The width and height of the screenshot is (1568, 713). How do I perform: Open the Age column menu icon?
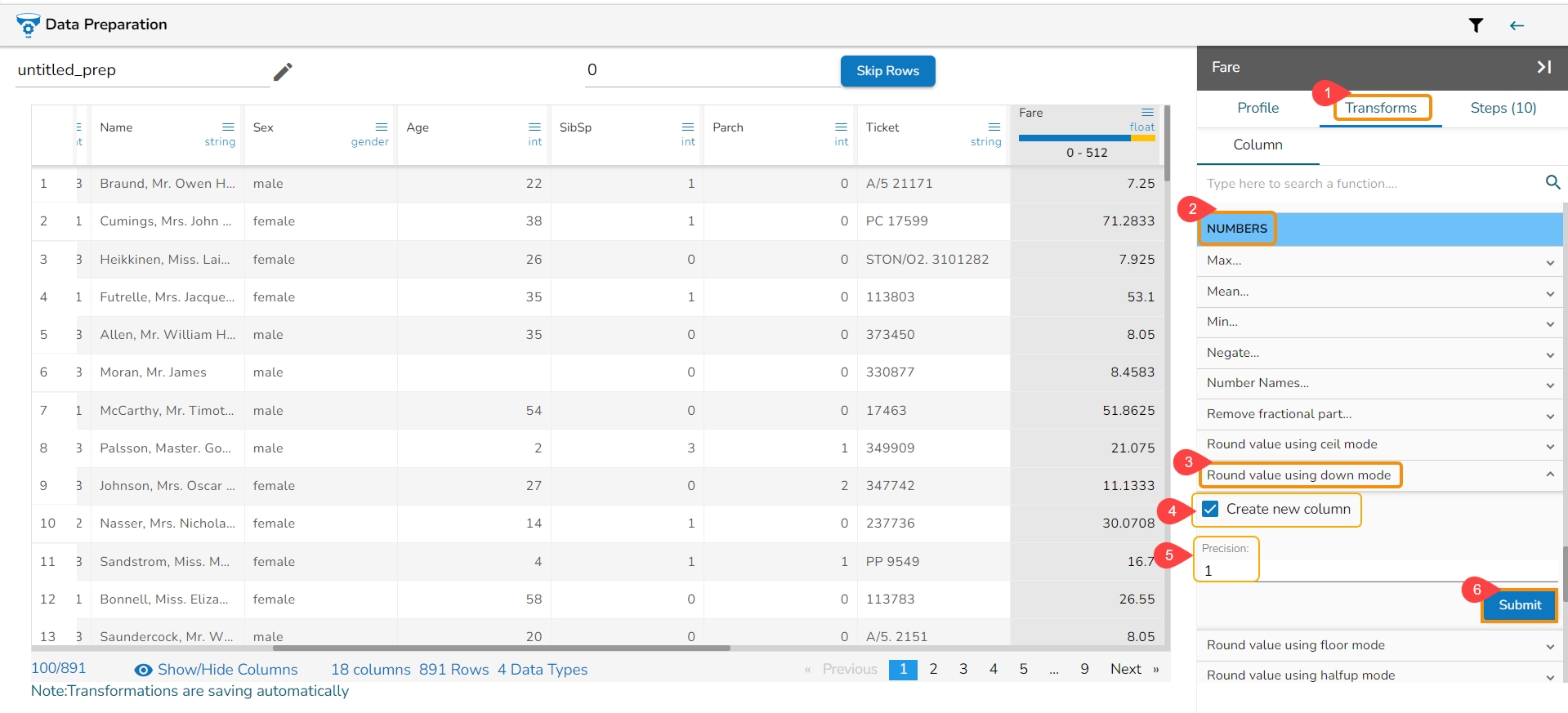pos(534,127)
